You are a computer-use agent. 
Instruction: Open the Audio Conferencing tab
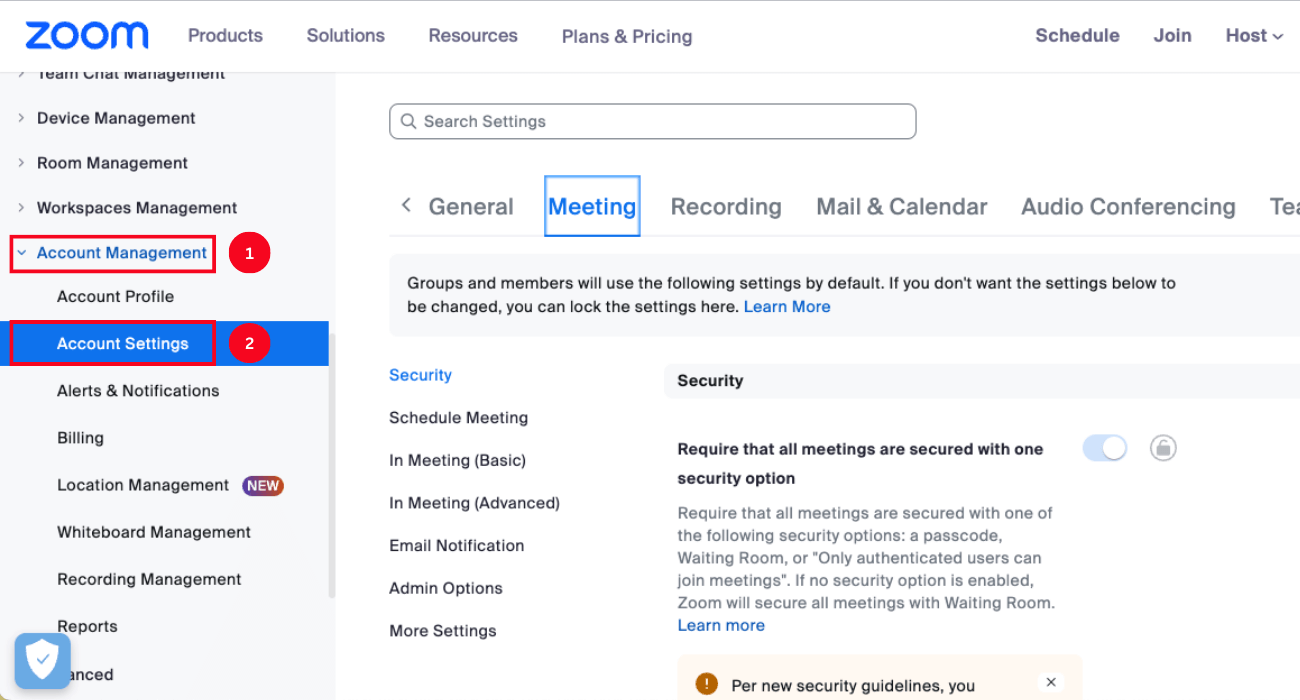point(1128,207)
